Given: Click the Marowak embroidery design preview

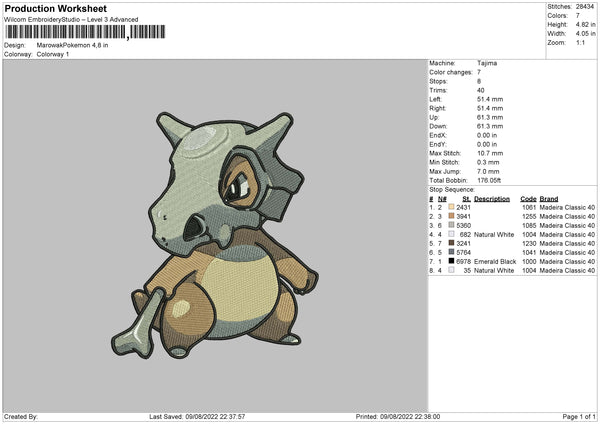Looking at the screenshot, I should (215, 235).
